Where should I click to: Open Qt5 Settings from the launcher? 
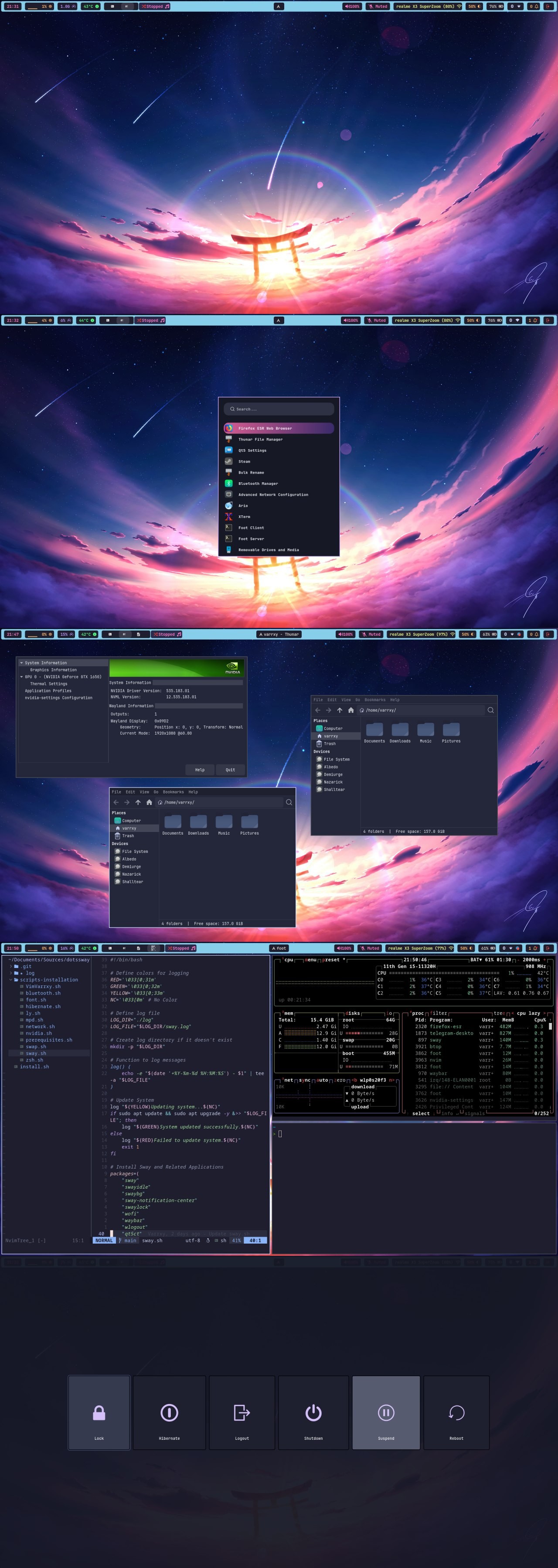279,450
